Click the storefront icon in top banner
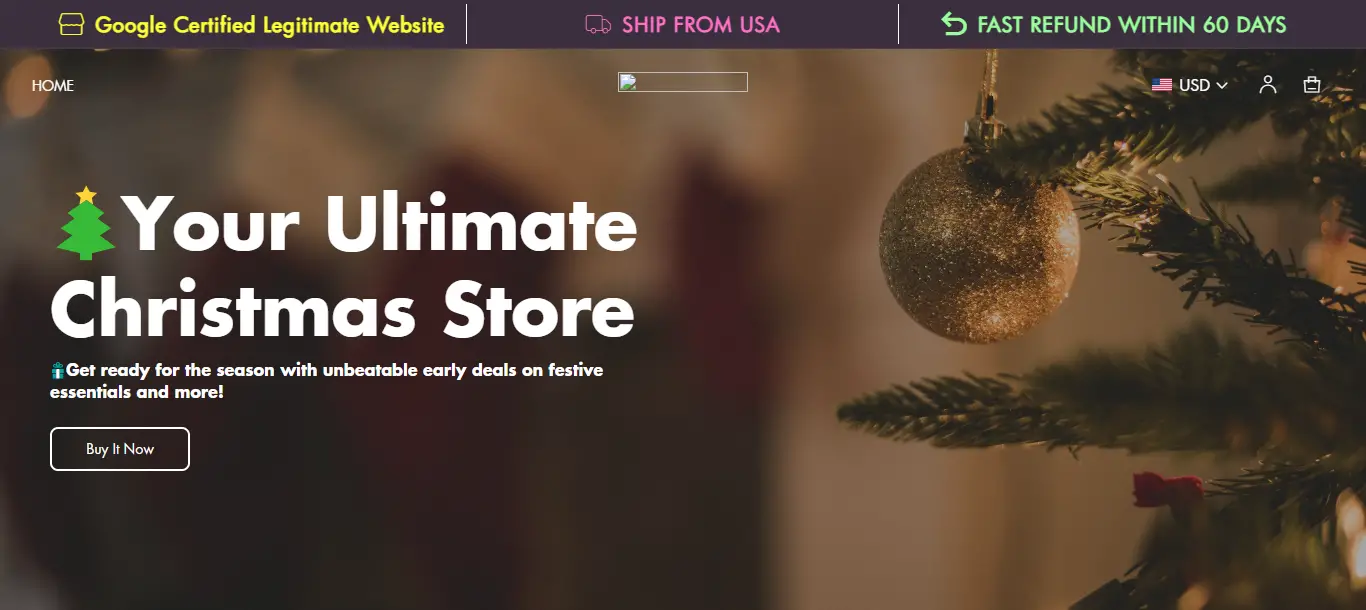Image resolution: width=1366 pixels, height=610 pixels. [x=71, y=24]
